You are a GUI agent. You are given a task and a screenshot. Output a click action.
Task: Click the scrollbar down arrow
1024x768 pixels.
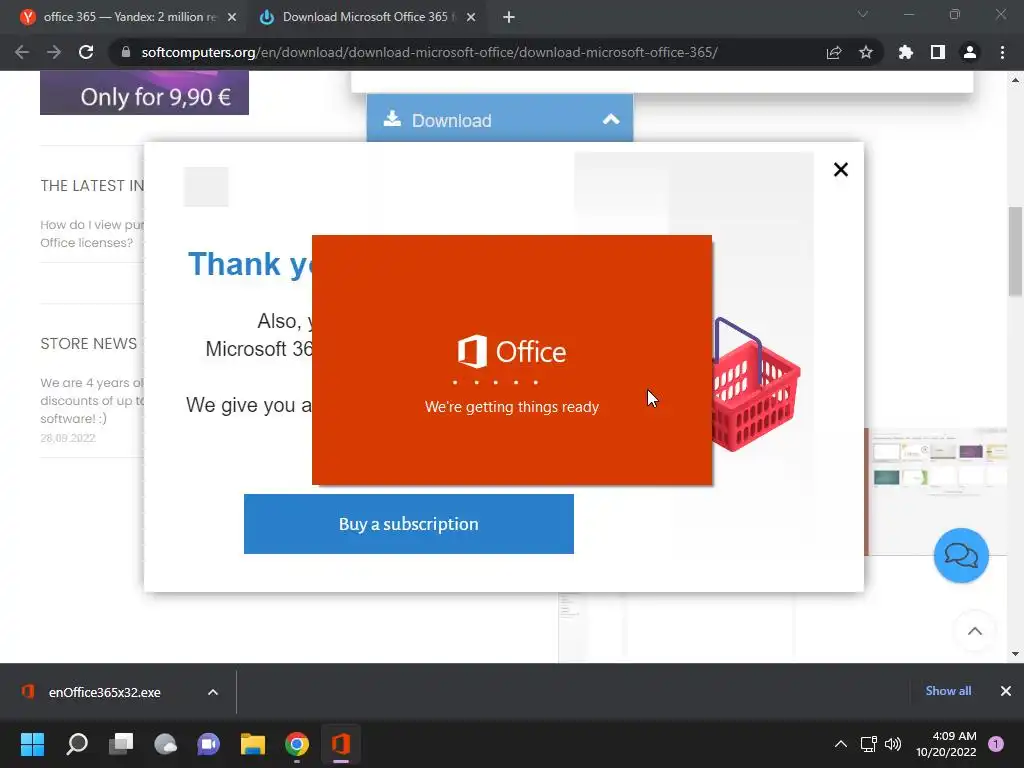pyautogui.click(x=1015, y=654)
